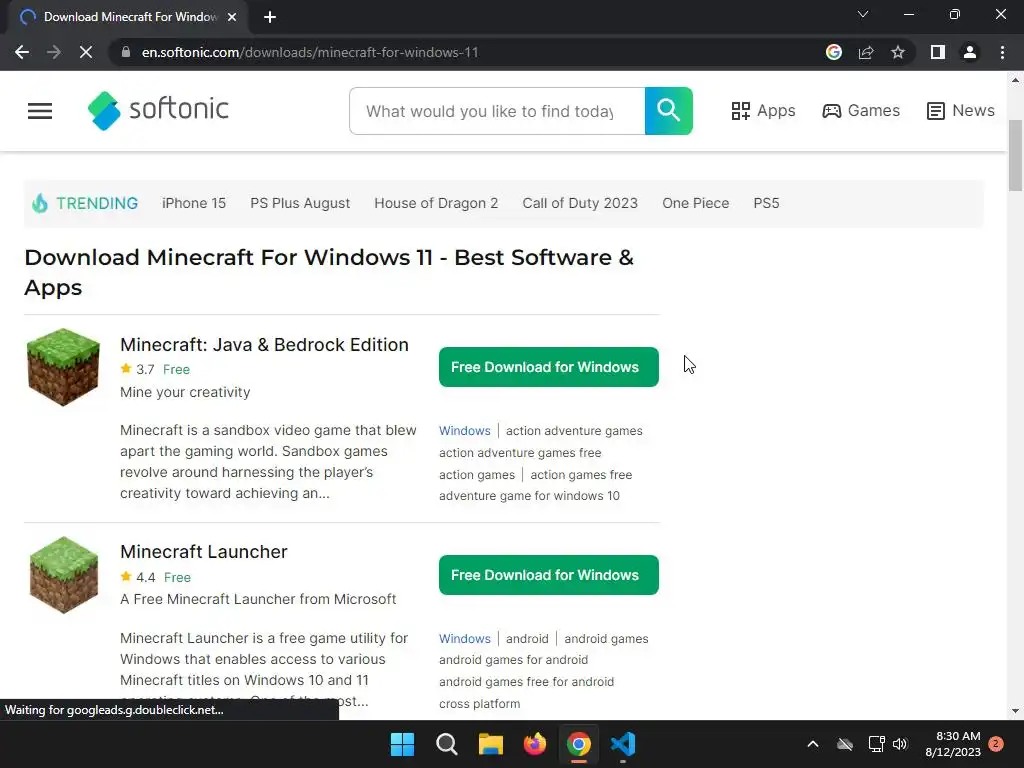Open the 'action games free' tag

click(x=581, y=475)
